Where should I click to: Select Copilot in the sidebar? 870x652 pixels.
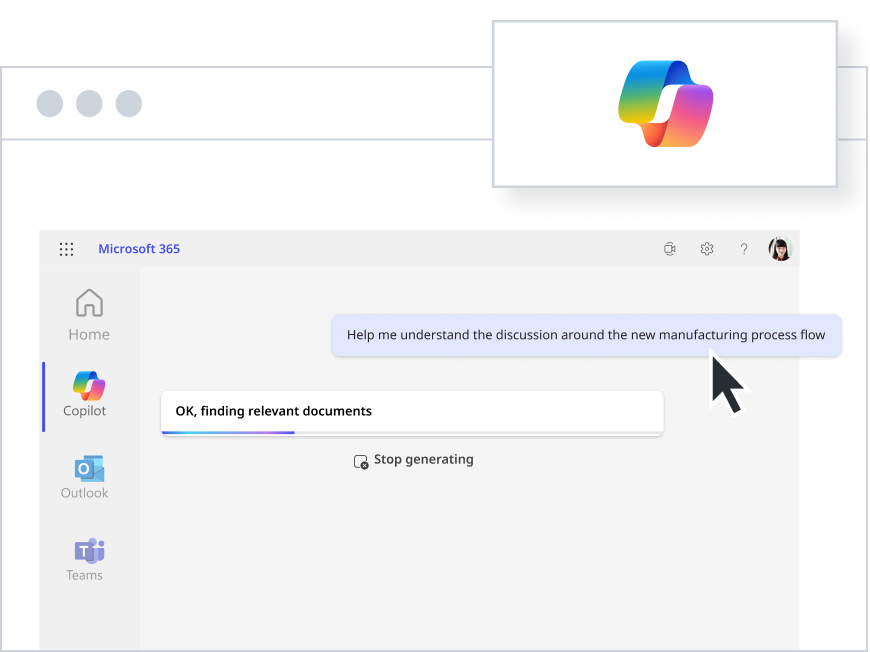(x=85, y=395)
